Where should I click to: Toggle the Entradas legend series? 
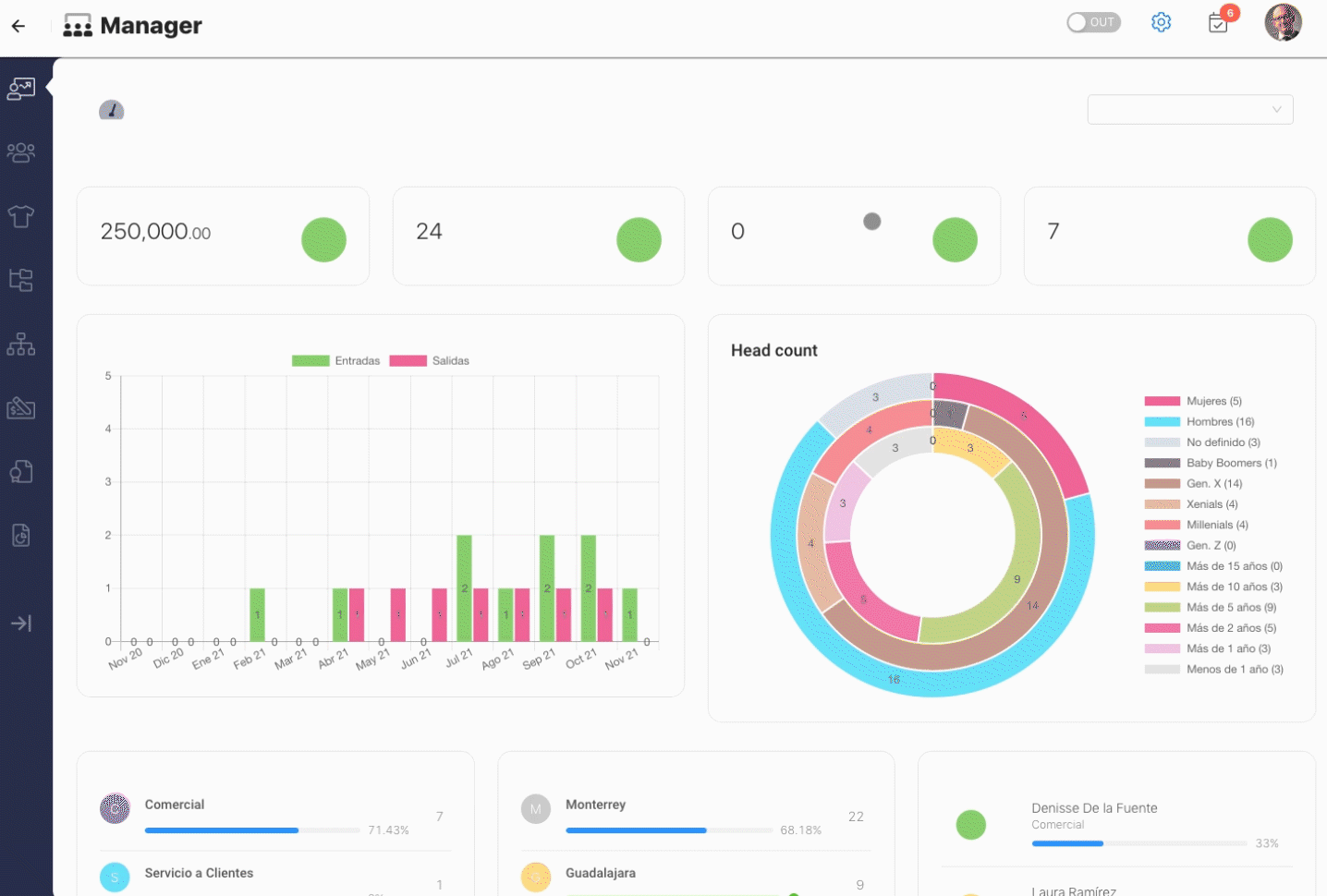336,361
